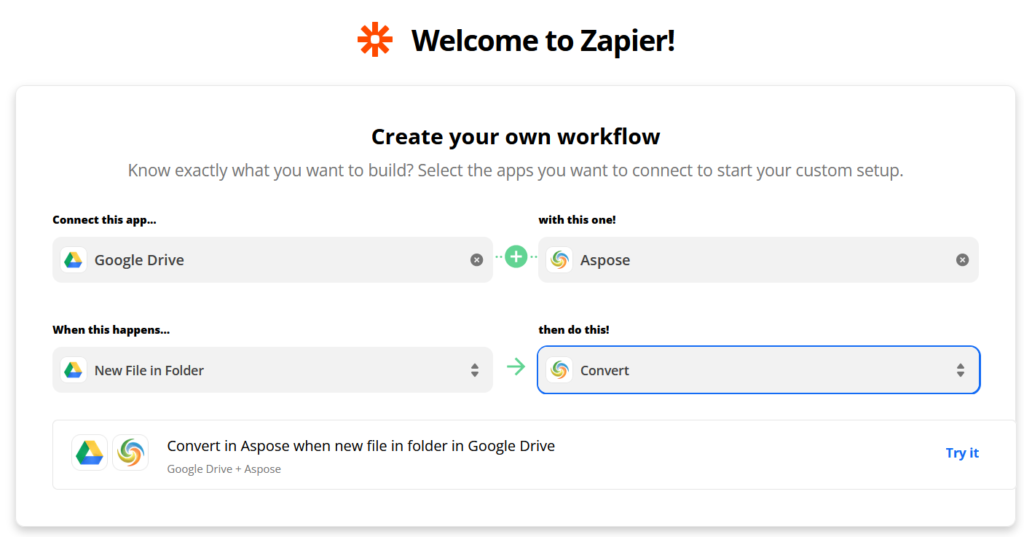1024x537 pixels.
Task: Click Google Drive icon in the suggested workflow card
Action: 89,453
